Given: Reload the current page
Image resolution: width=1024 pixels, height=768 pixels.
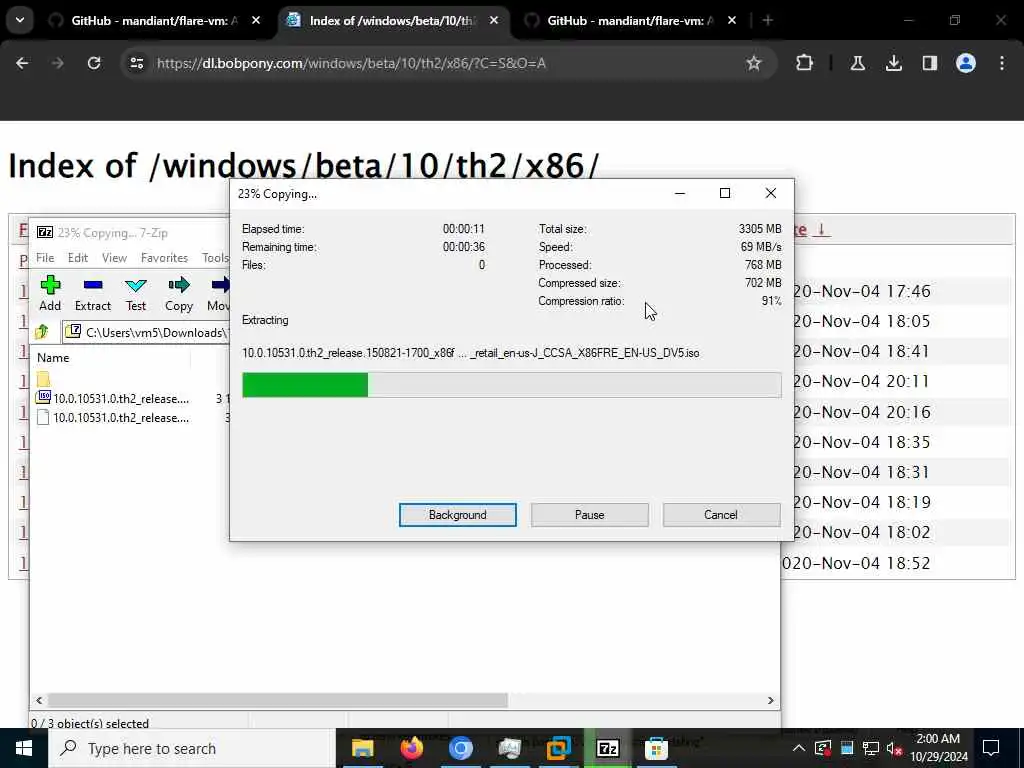Looking at the screenshot, I should coord(94,63).
